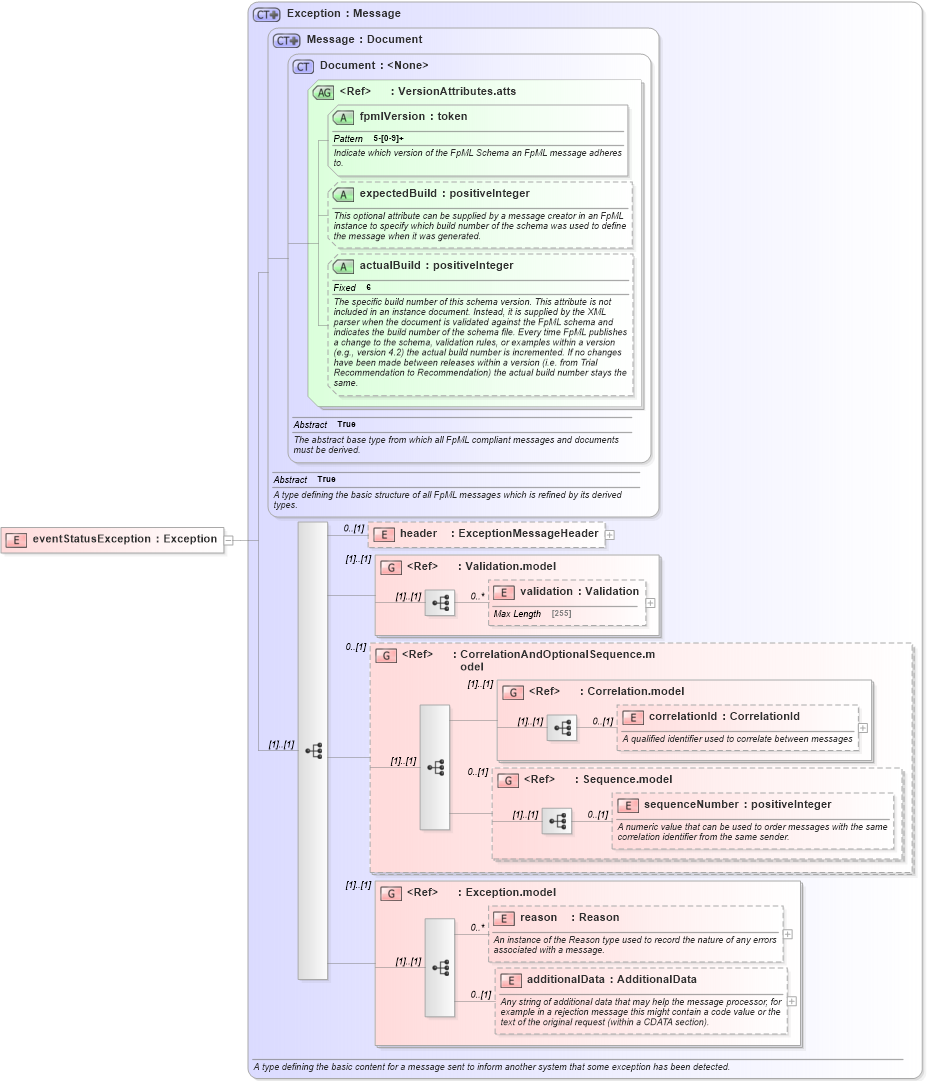Expand the header element node
This screenshot has width=927, height=1081.
(610, 535)
